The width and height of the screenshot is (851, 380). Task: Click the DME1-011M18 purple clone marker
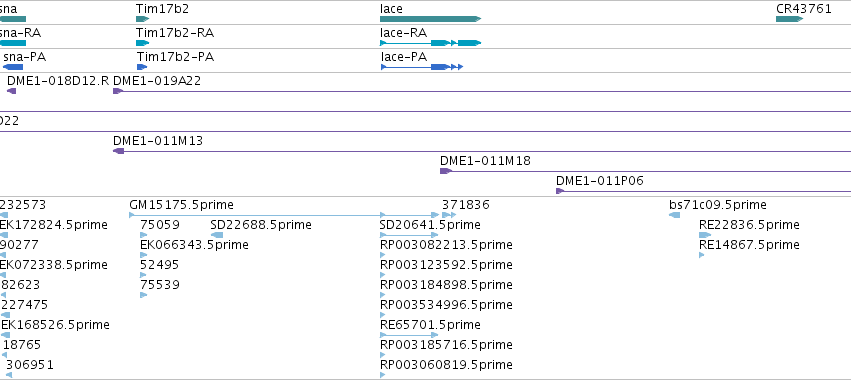446,171
